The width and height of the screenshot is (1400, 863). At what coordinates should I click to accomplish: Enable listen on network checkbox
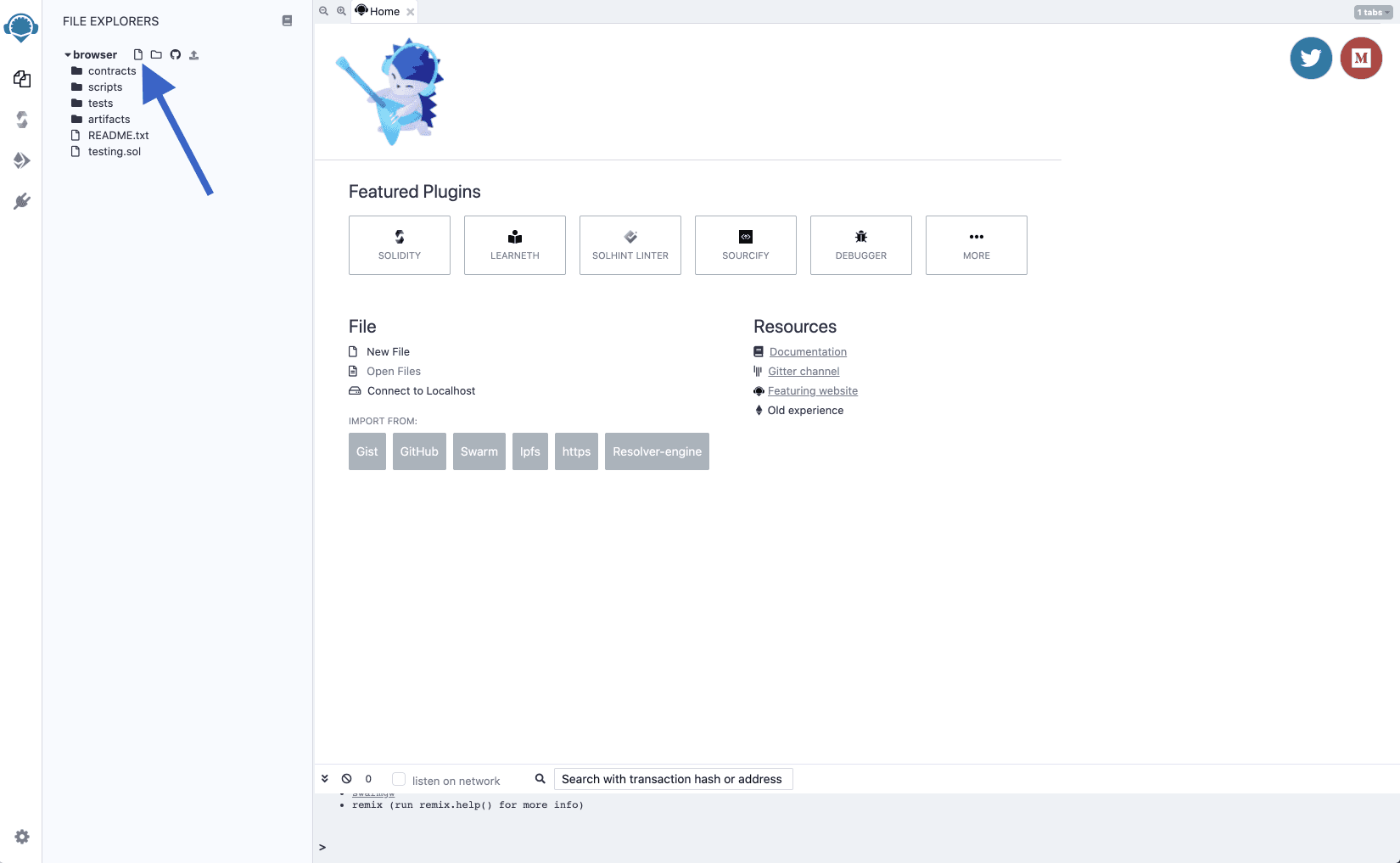click(399, 779)
